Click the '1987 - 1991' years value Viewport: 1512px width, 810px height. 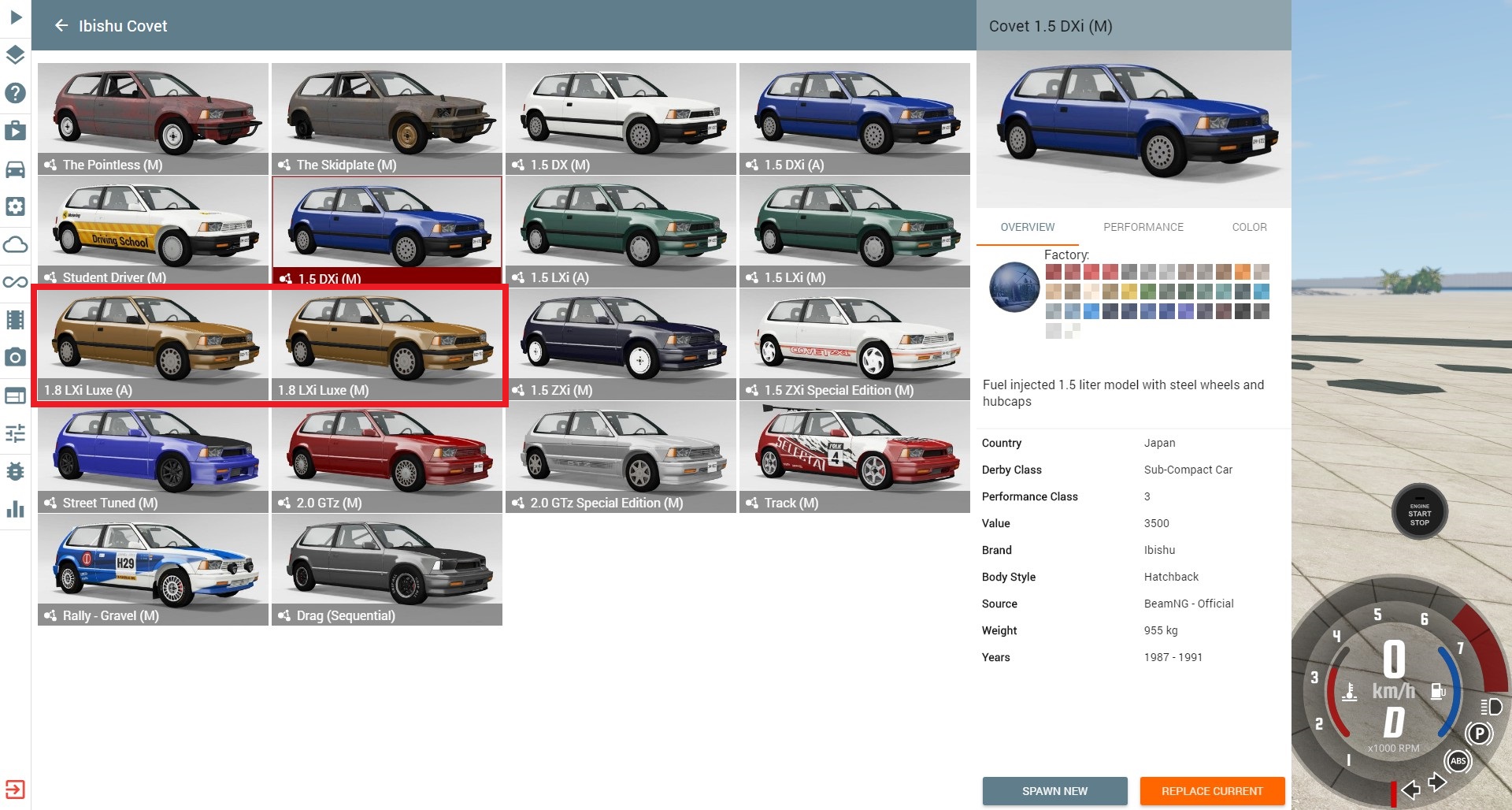[x=1173, y=657]
